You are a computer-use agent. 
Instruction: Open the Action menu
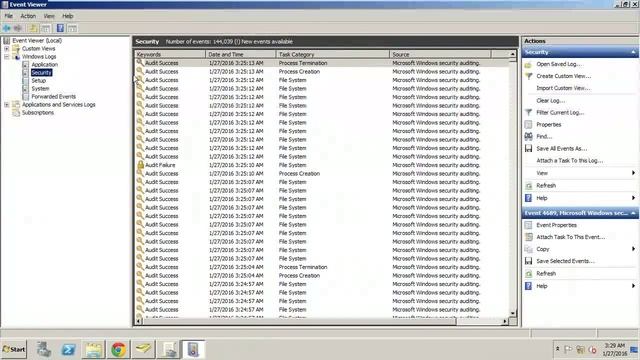click(28, 16)
